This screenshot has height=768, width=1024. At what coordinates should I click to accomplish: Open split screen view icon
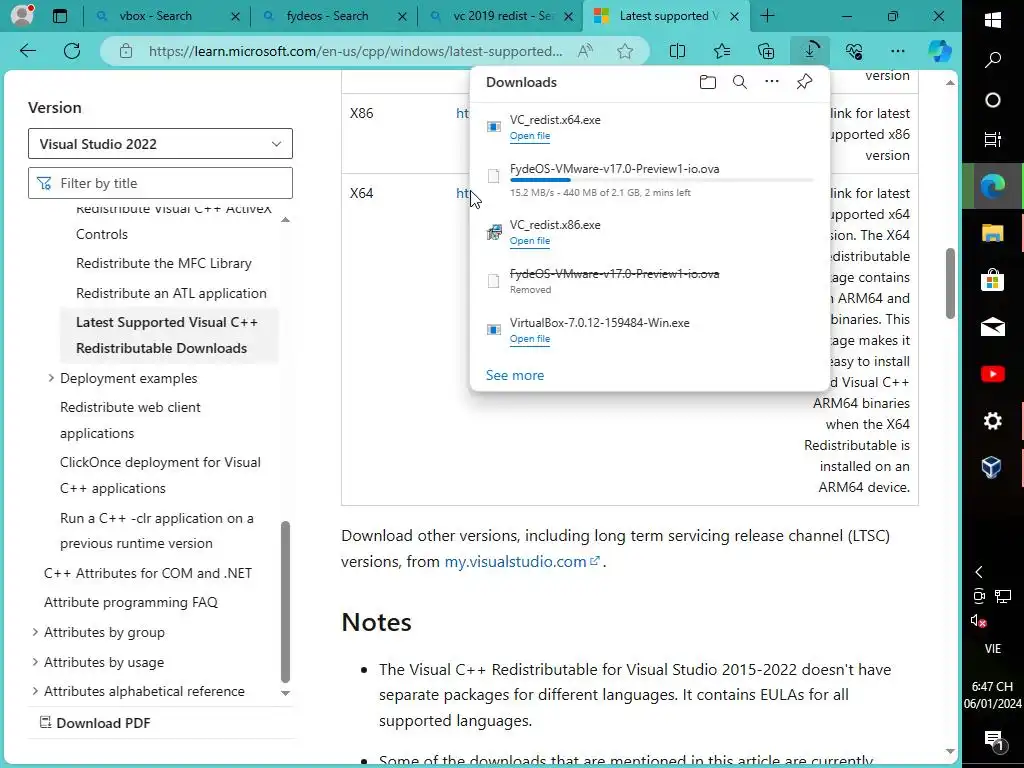pyautogui.click(x=677, y=51)
